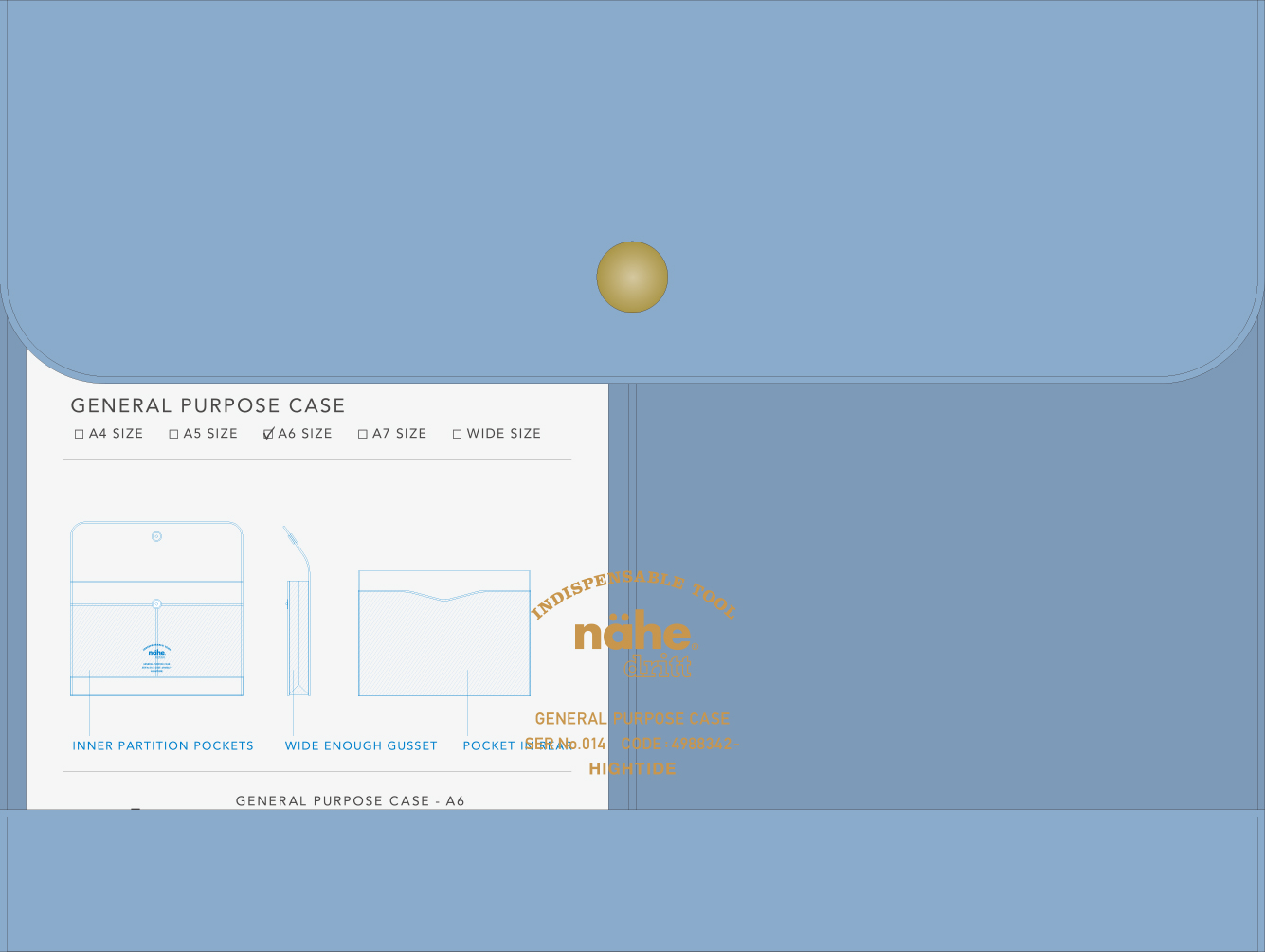Click the small blue nähe logo in diagram
1265x952 pixels.
pos(156,652)
